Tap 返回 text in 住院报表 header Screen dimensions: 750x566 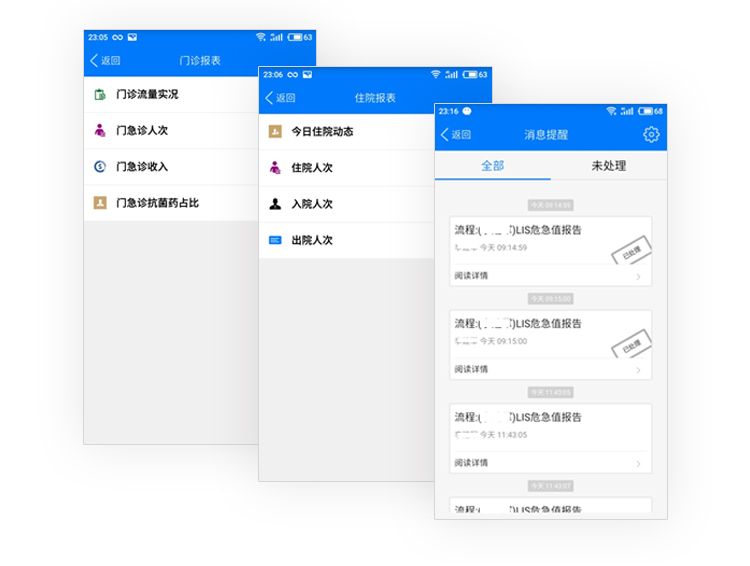[286, 98]
